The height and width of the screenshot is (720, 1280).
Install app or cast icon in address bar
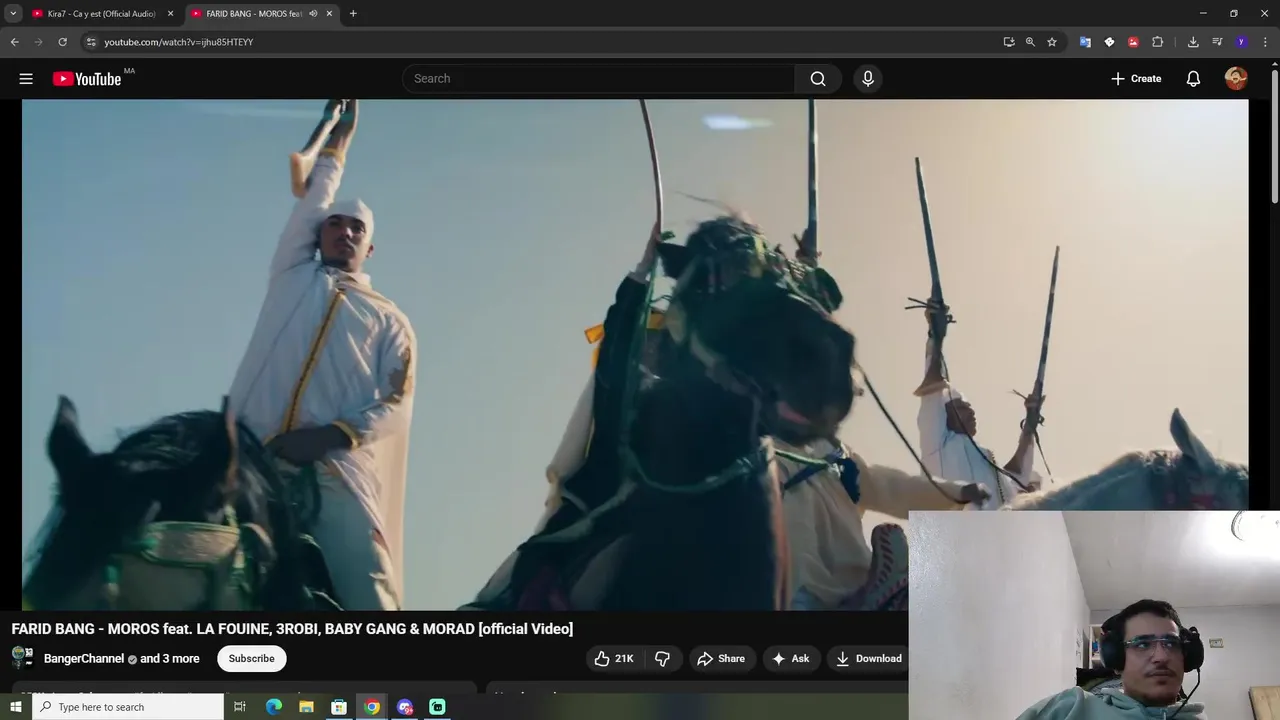(x=1009, y=42)
